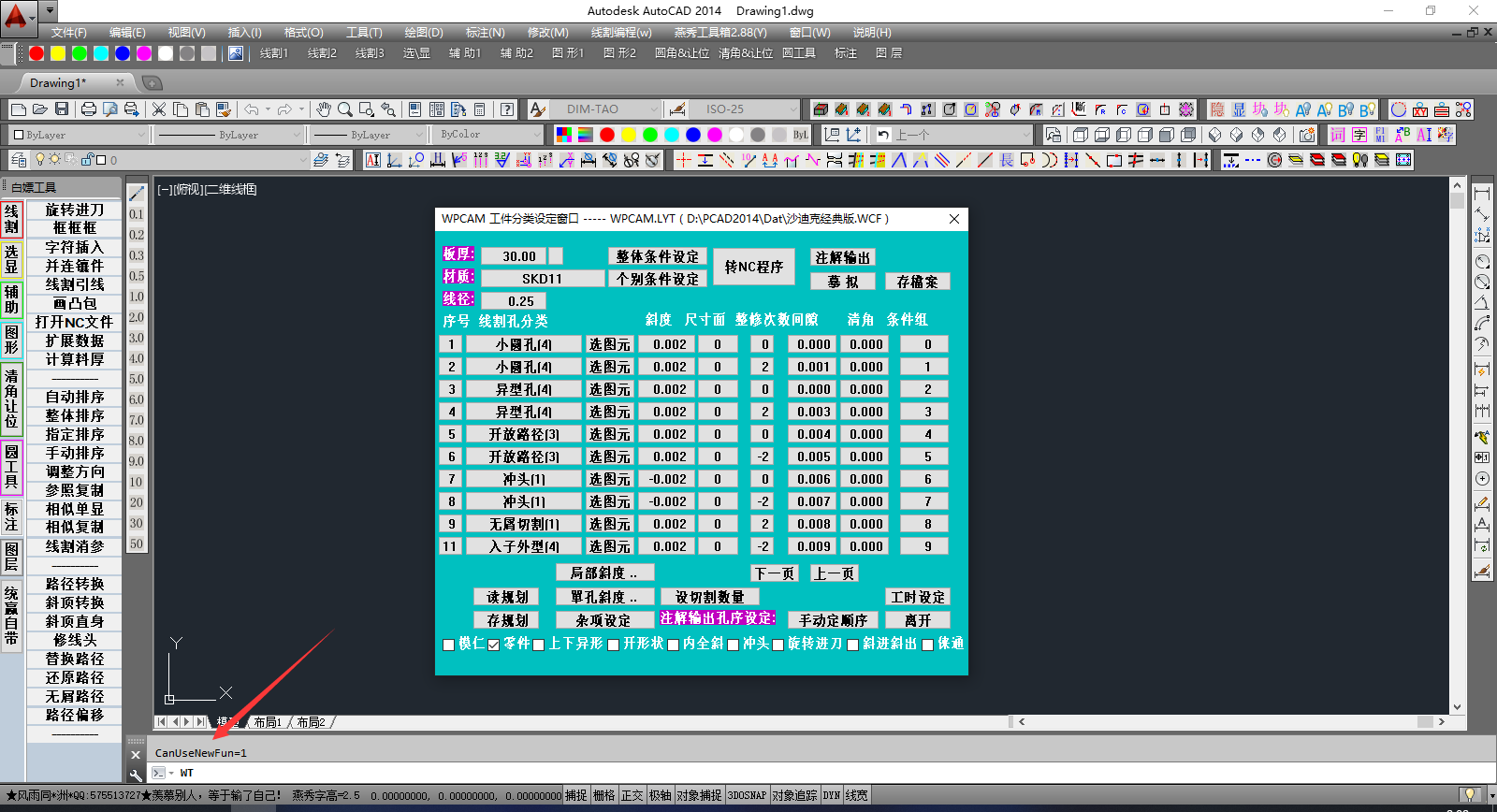Click the Undo arrow icon
Image resolution: width=1497 pixels, height=812 pixels.
click(252, 109)
